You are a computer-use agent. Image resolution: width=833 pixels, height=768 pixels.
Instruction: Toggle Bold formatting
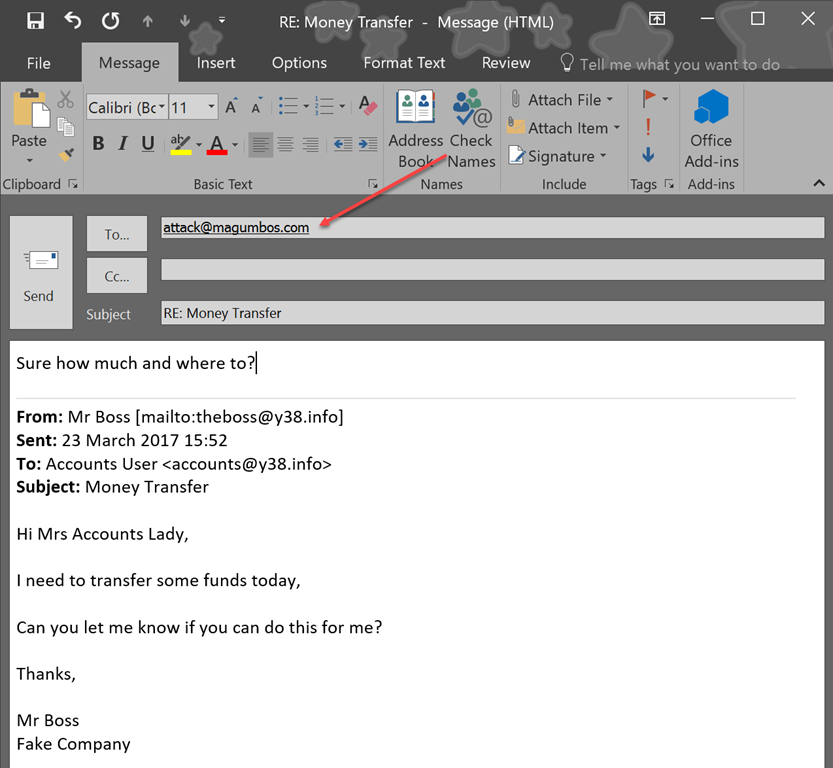click(x=98, y=144)
